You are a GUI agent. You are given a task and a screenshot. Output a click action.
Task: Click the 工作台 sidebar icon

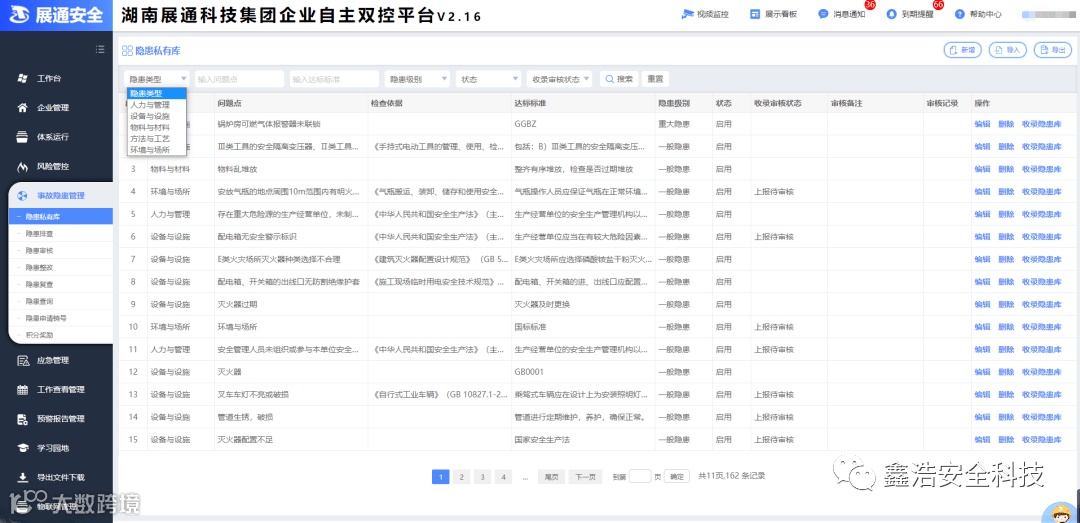point(22,79)
